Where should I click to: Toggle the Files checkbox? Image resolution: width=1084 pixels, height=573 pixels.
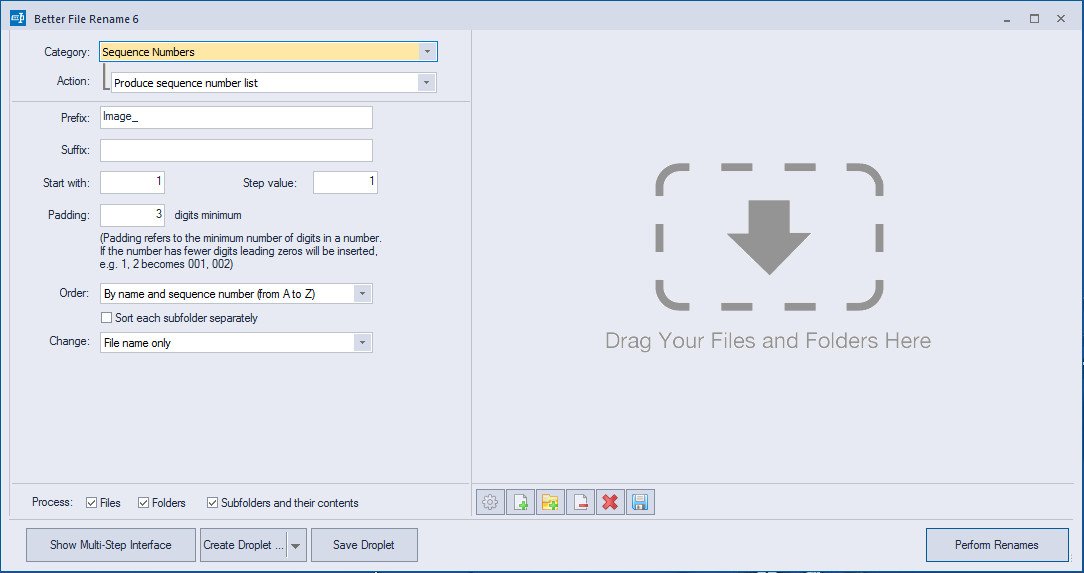[x=92, y=503]
